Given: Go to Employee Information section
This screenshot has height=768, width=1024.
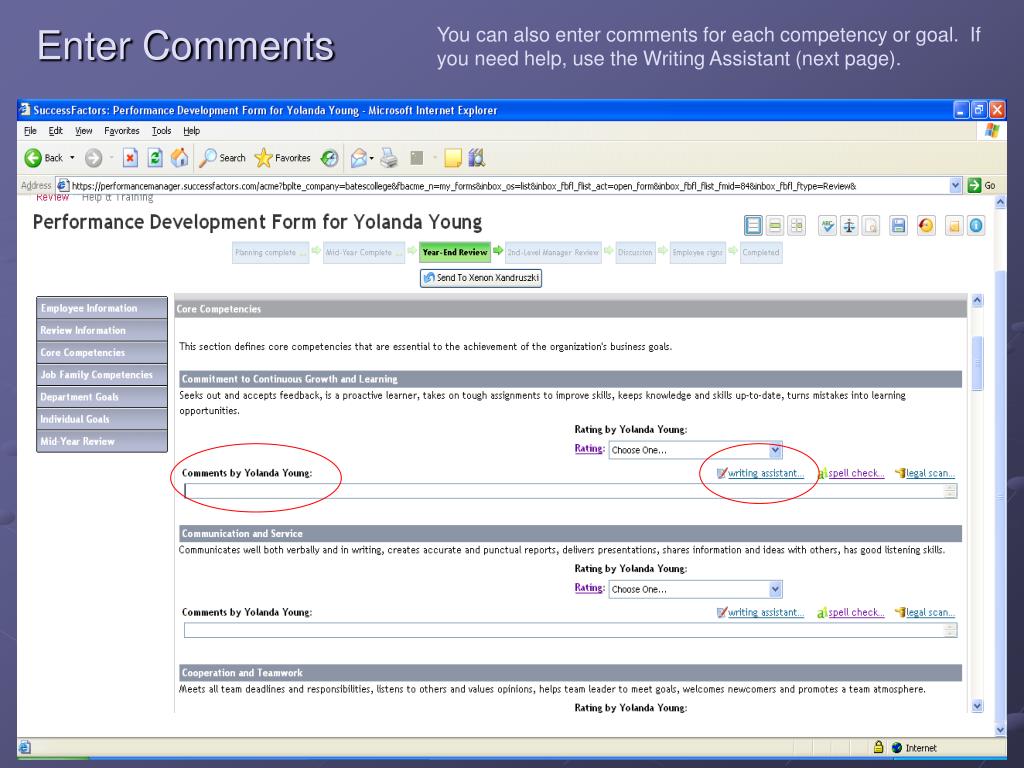Looking at the screenshot, I should (x=102, y=308).
